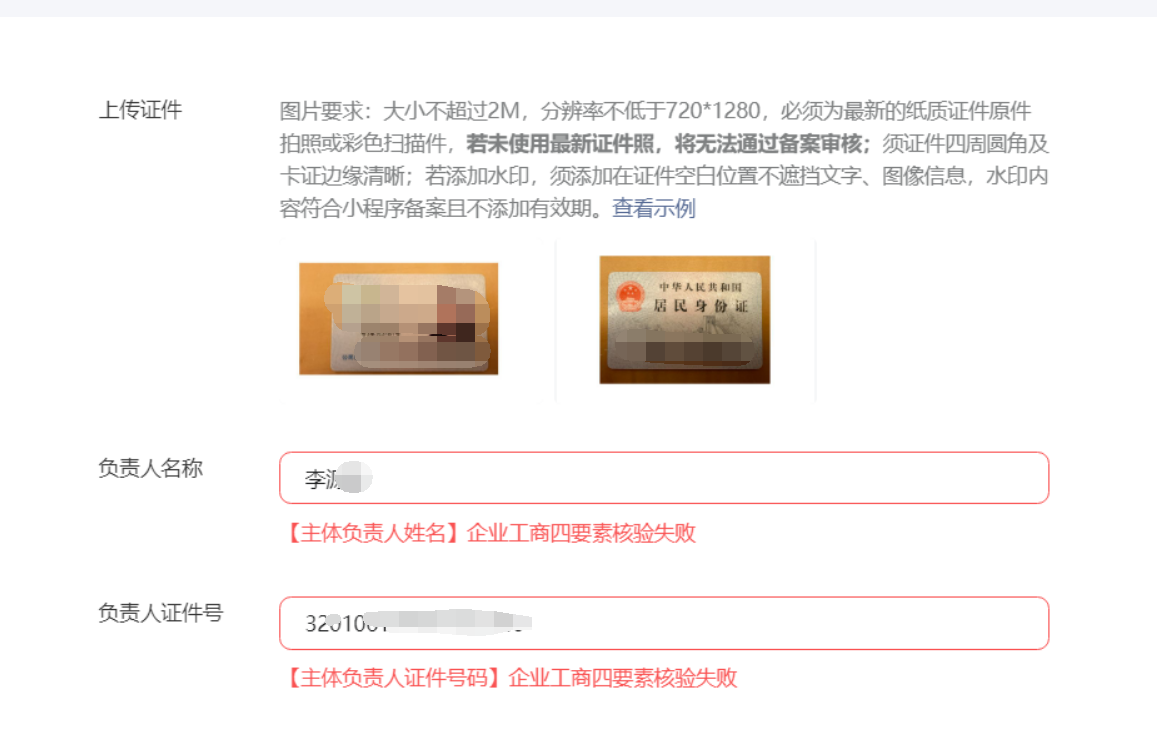Click the 负责人证件号 field label
Screen dimensions: 1157x751
click(x=161, y=612)
